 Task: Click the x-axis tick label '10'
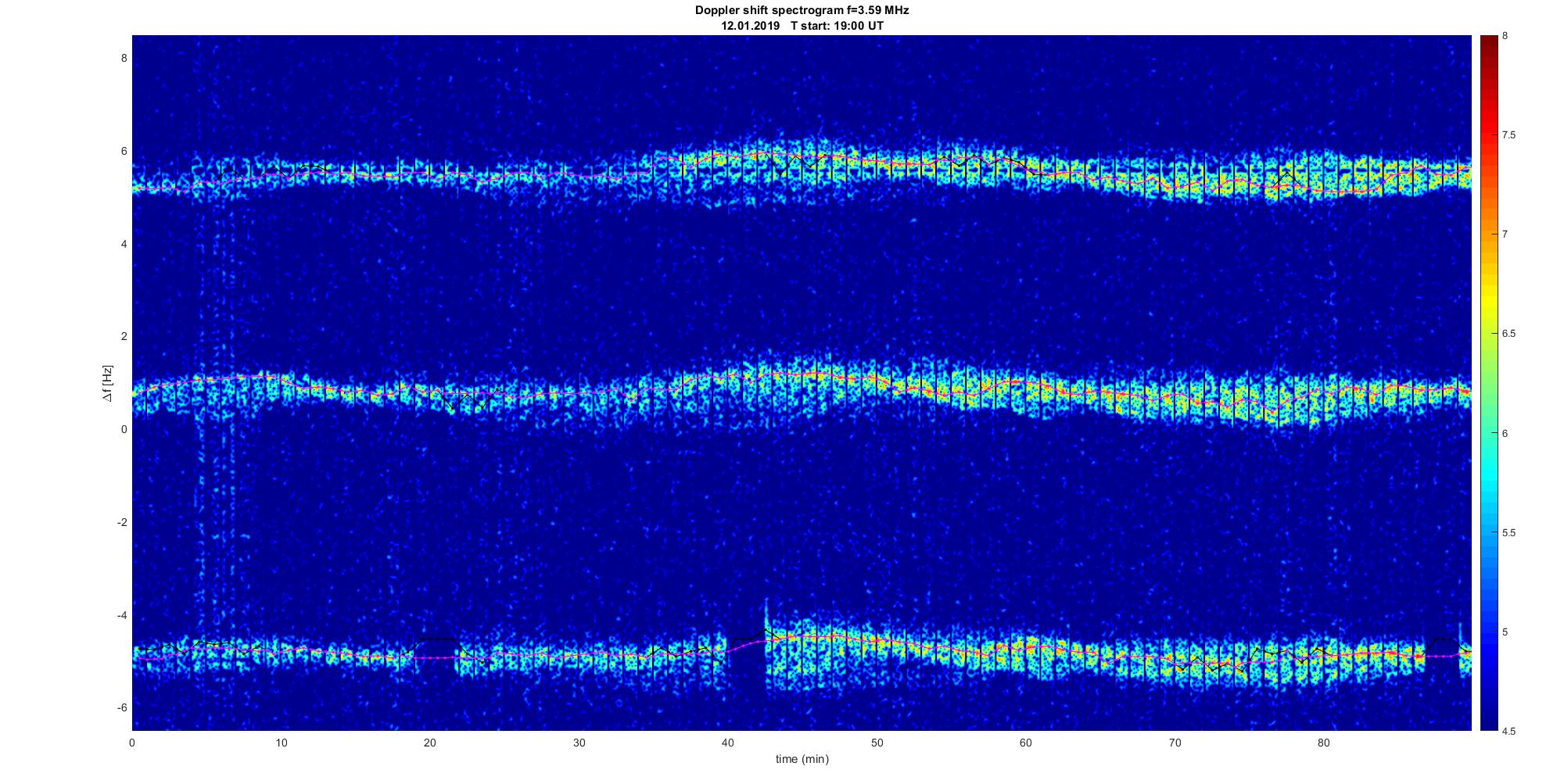281,743
